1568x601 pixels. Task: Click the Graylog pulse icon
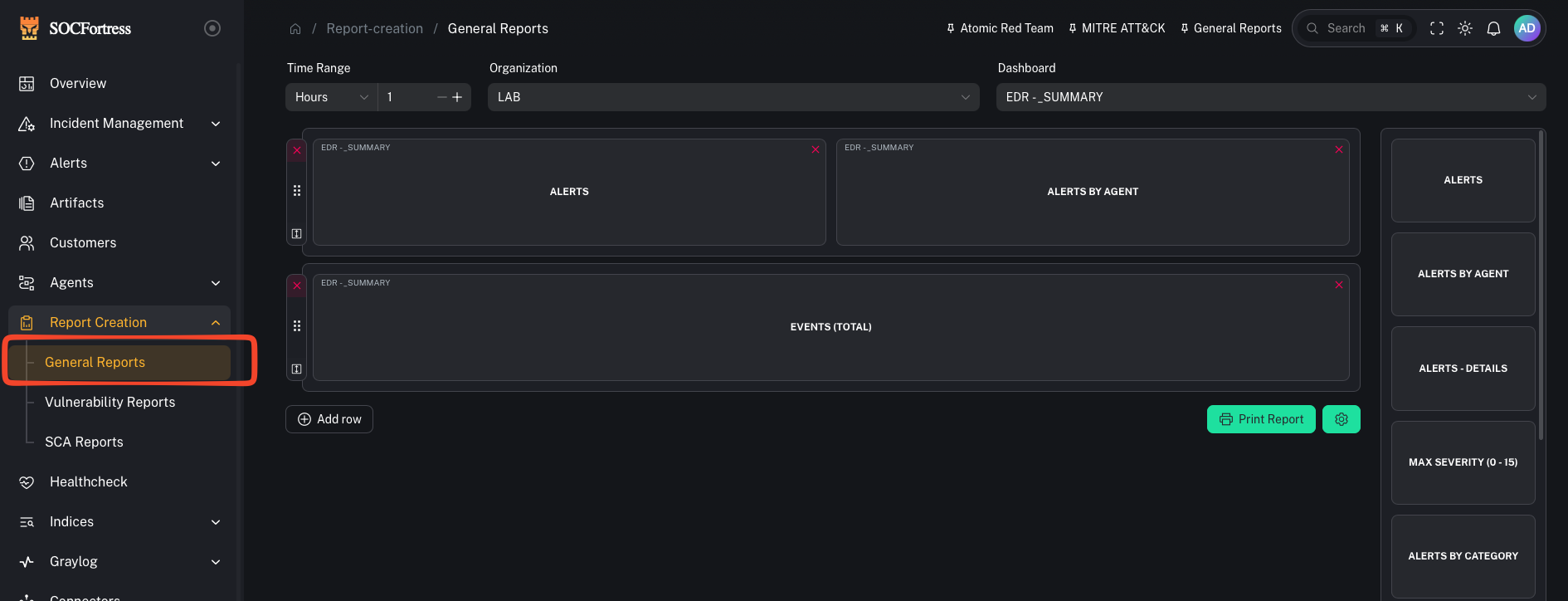click(27, 561)
